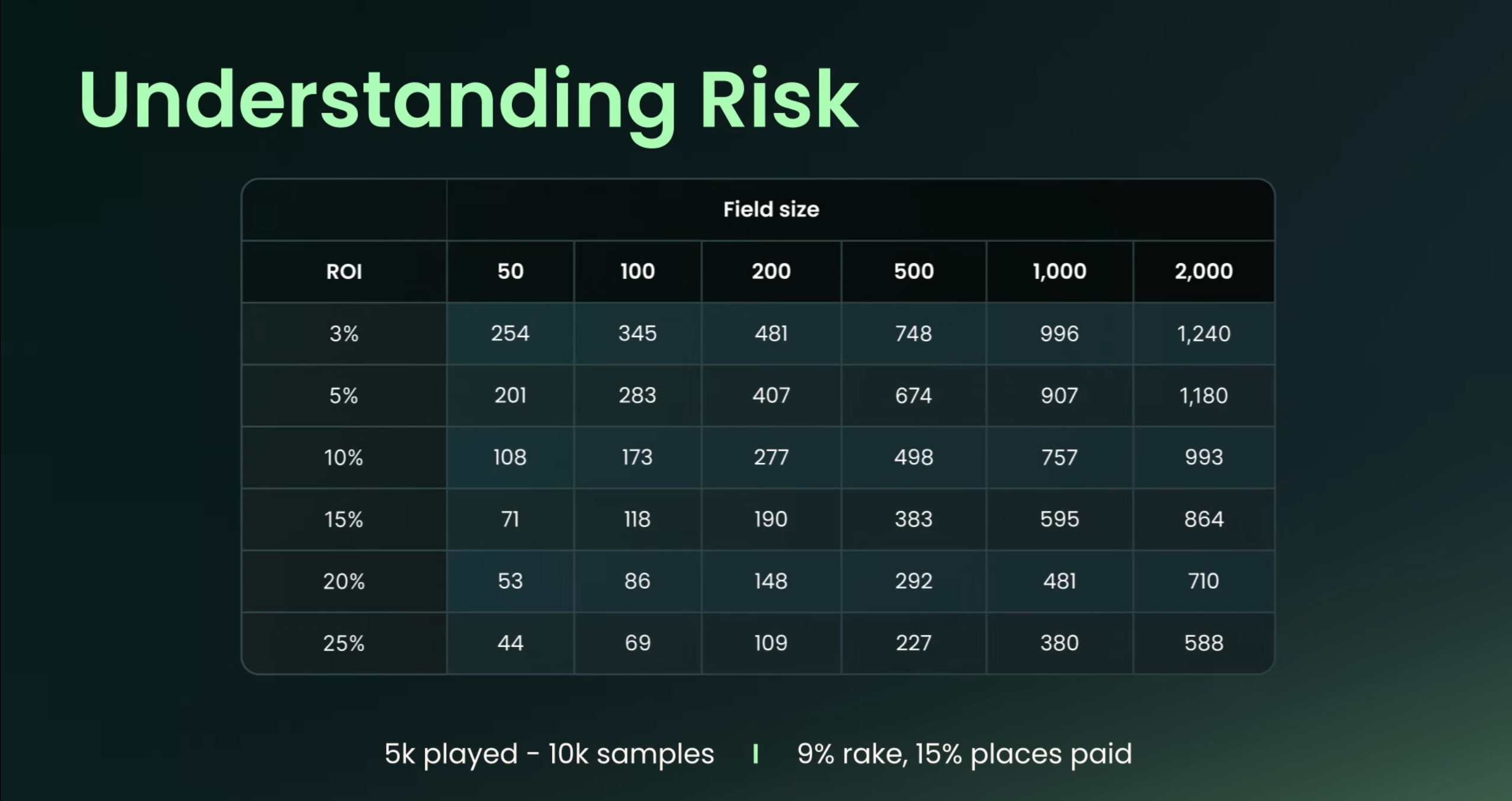
Task: Select the cell containing 588
Action: tap(1203, 643)
